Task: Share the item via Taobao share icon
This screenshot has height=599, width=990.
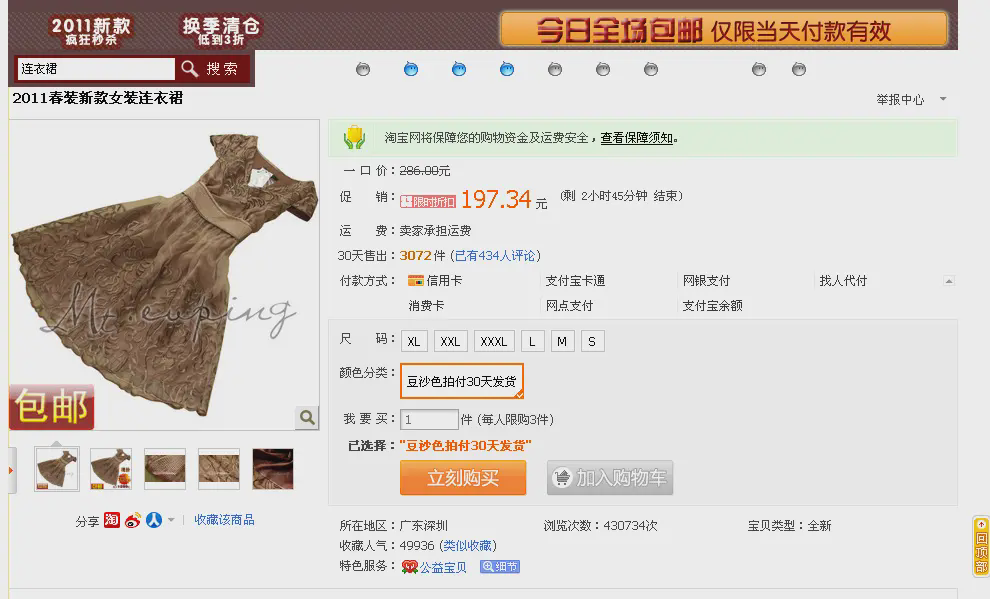Action: (x=112, y=520)
